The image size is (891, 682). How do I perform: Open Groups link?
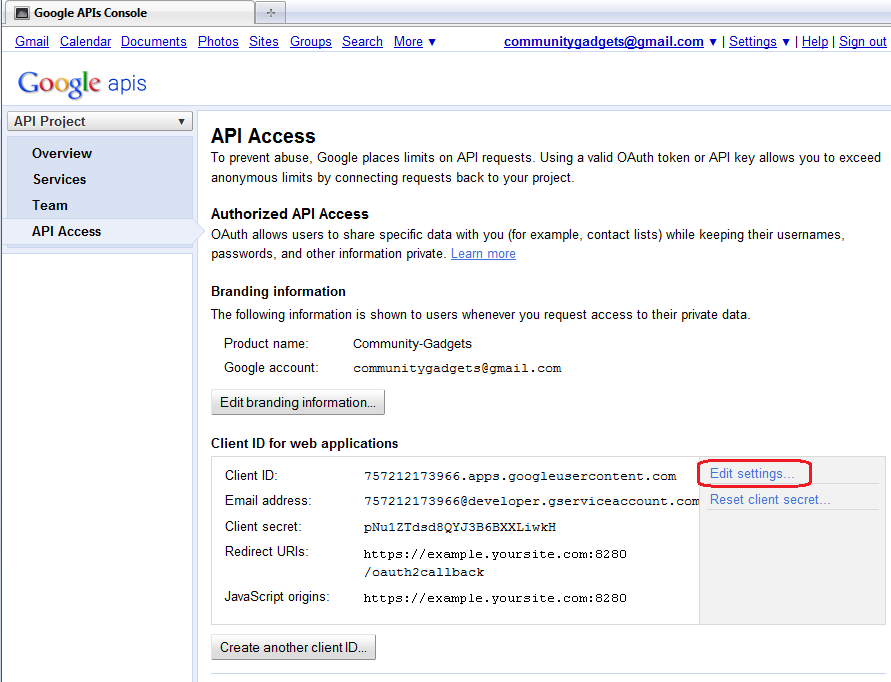click(x=310, y=41)
